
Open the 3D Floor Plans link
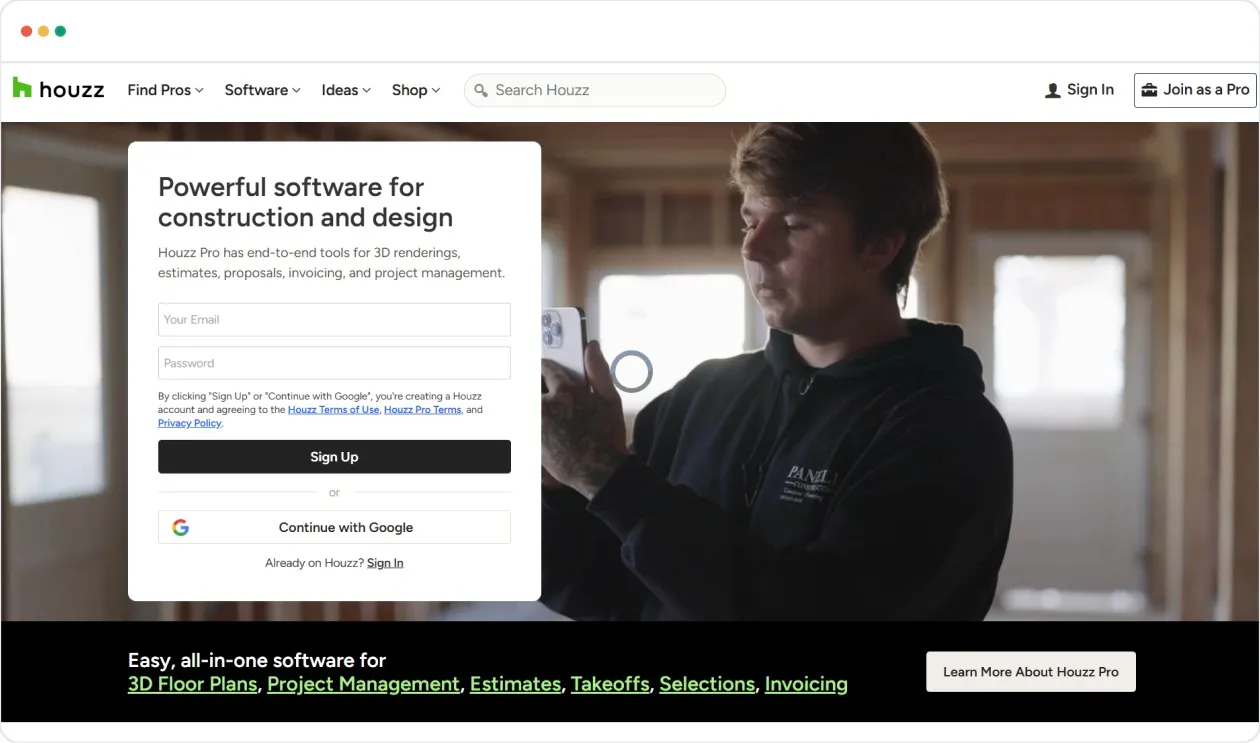coord(193,684)
